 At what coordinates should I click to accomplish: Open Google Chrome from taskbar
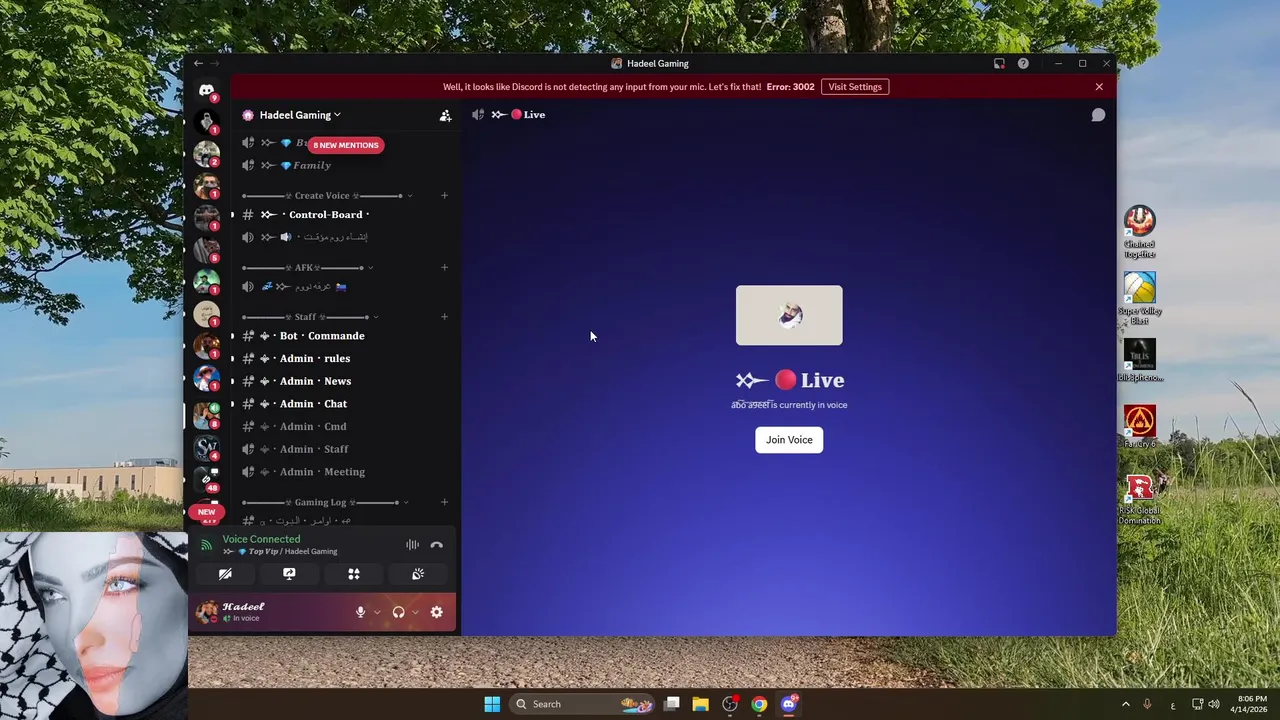coord(759,704)
